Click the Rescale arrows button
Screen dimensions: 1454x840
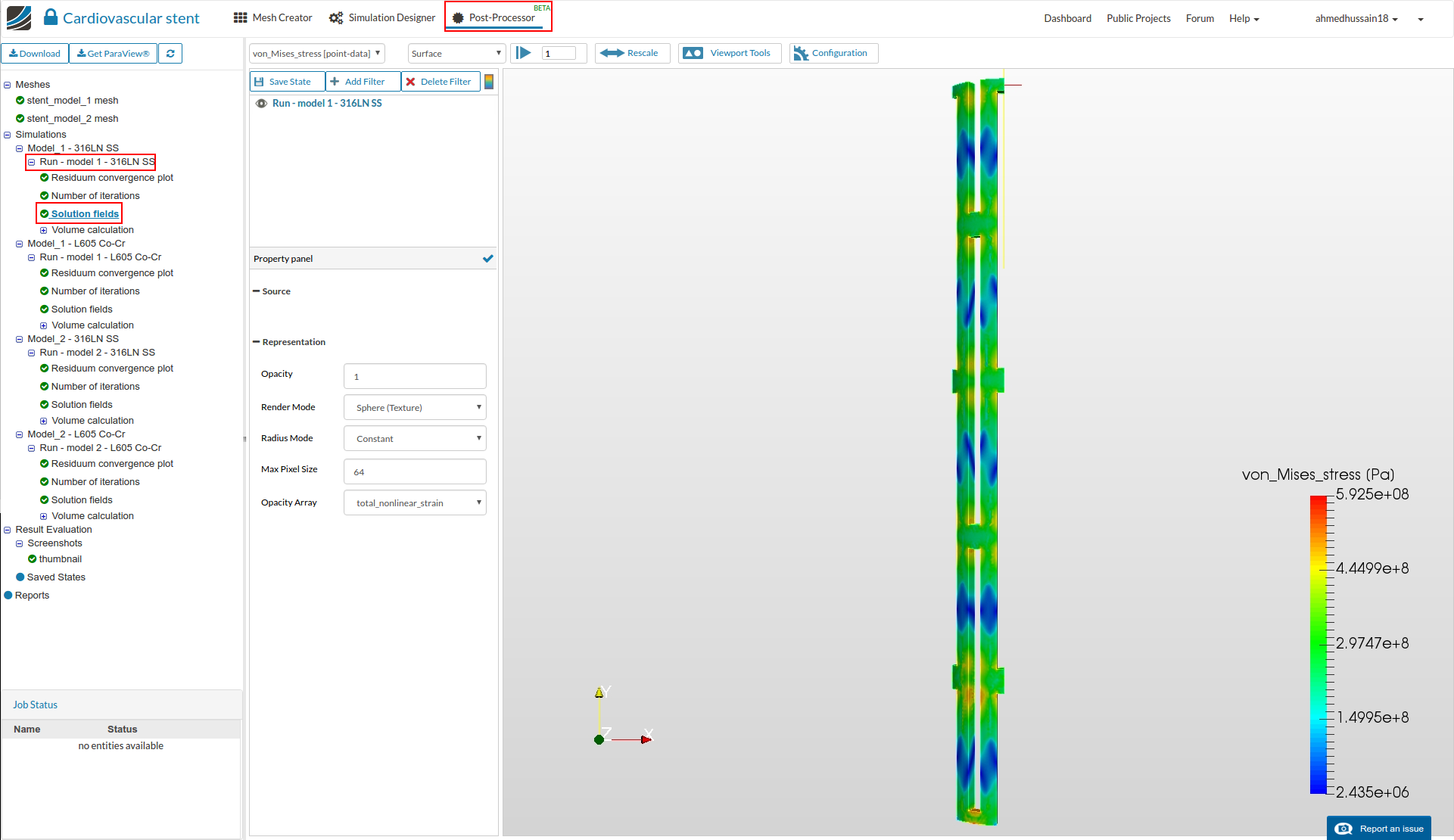(x=632, y=53)
